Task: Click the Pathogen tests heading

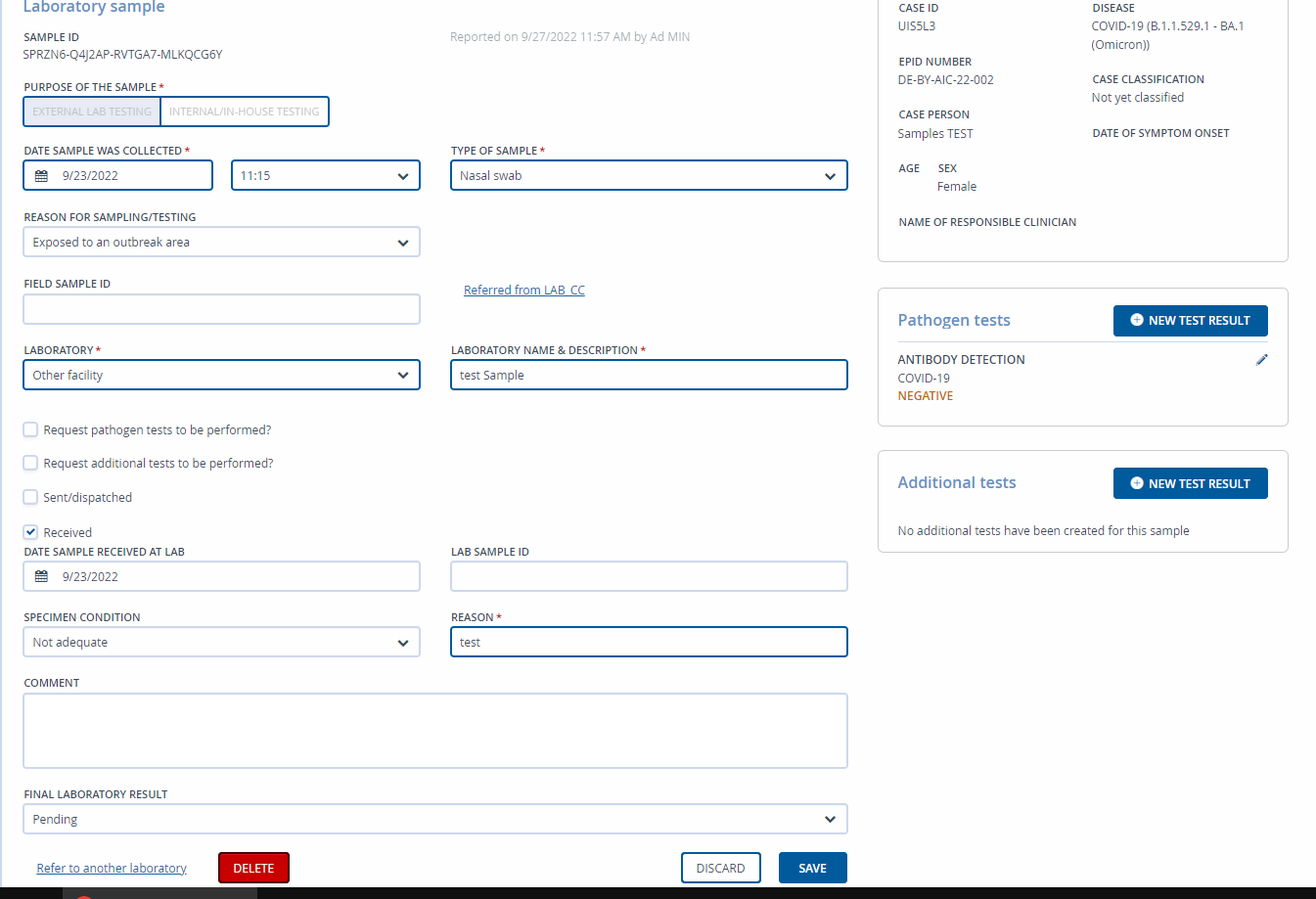Action: coord(954,320)
